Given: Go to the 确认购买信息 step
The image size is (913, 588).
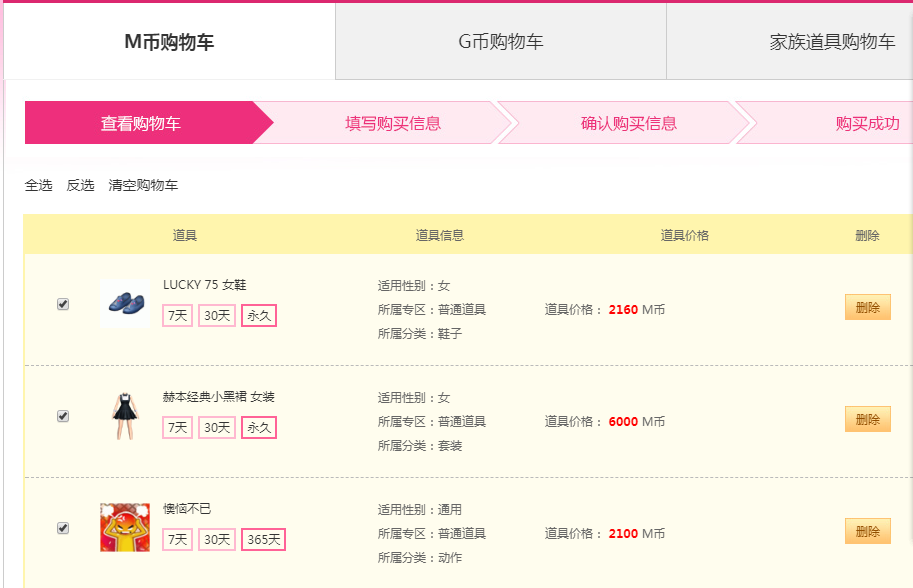Looking at the screenshot, I should [x=628, y=123].
